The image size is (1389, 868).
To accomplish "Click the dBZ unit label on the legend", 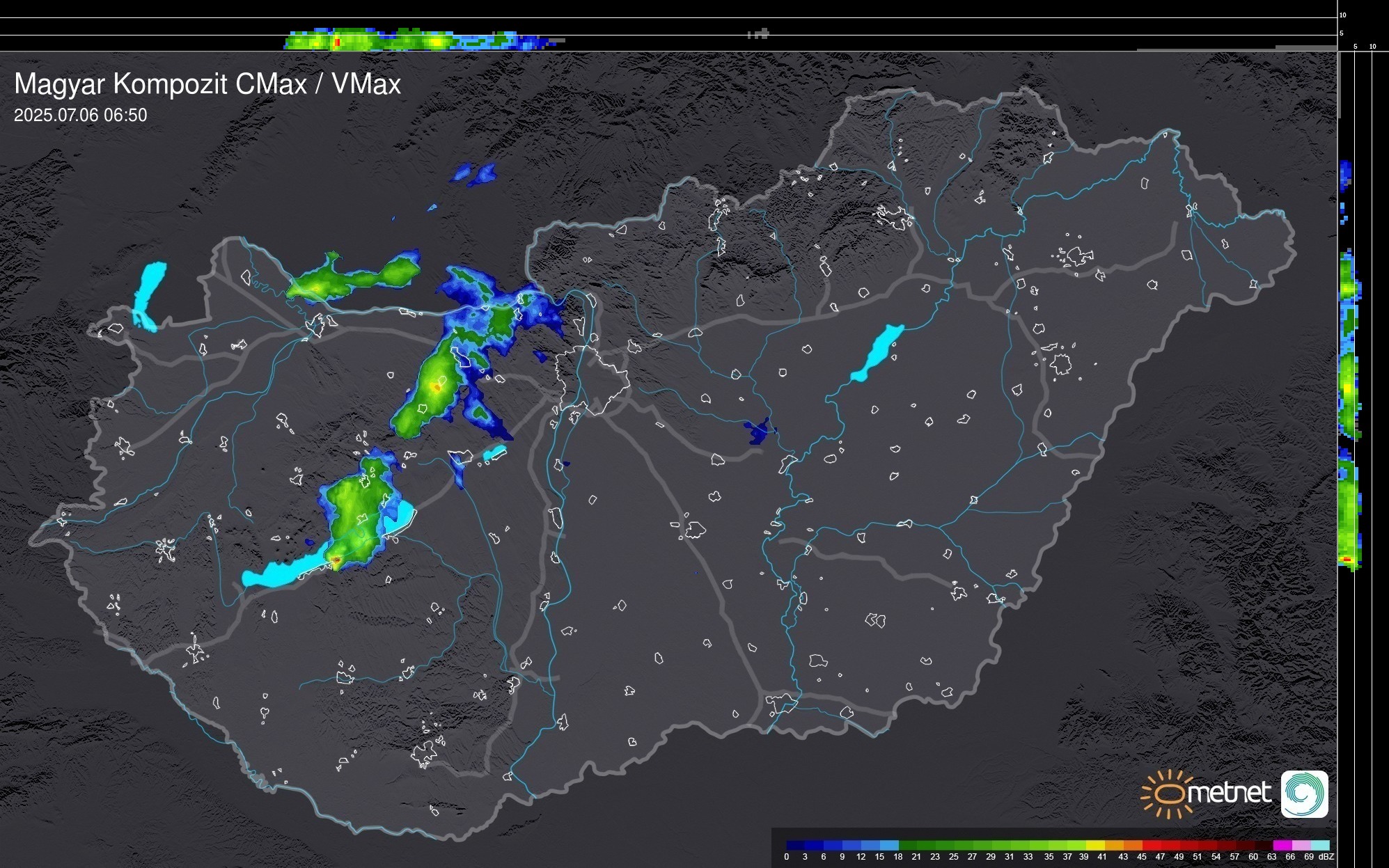I will tap(1326, 857).
